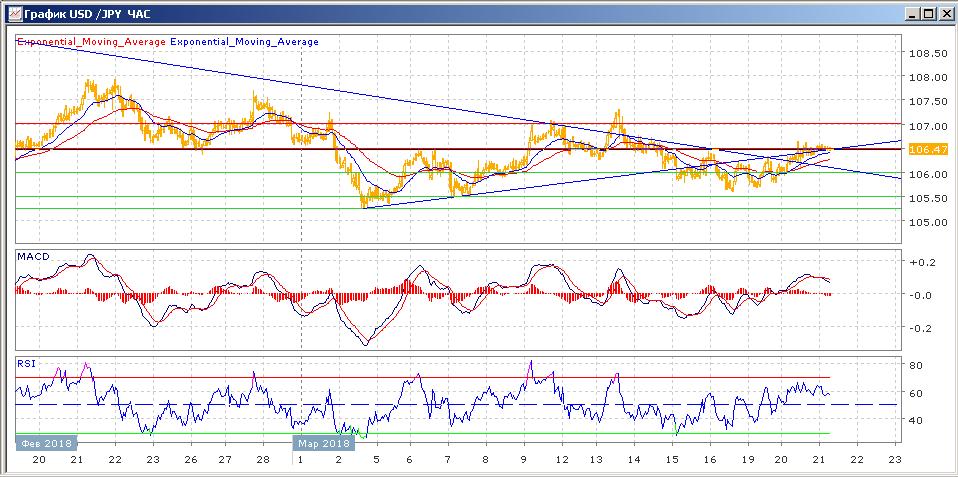Click the RSI 80 level axis label
This screenshot has width=958, height=477.
pos(914,366)
